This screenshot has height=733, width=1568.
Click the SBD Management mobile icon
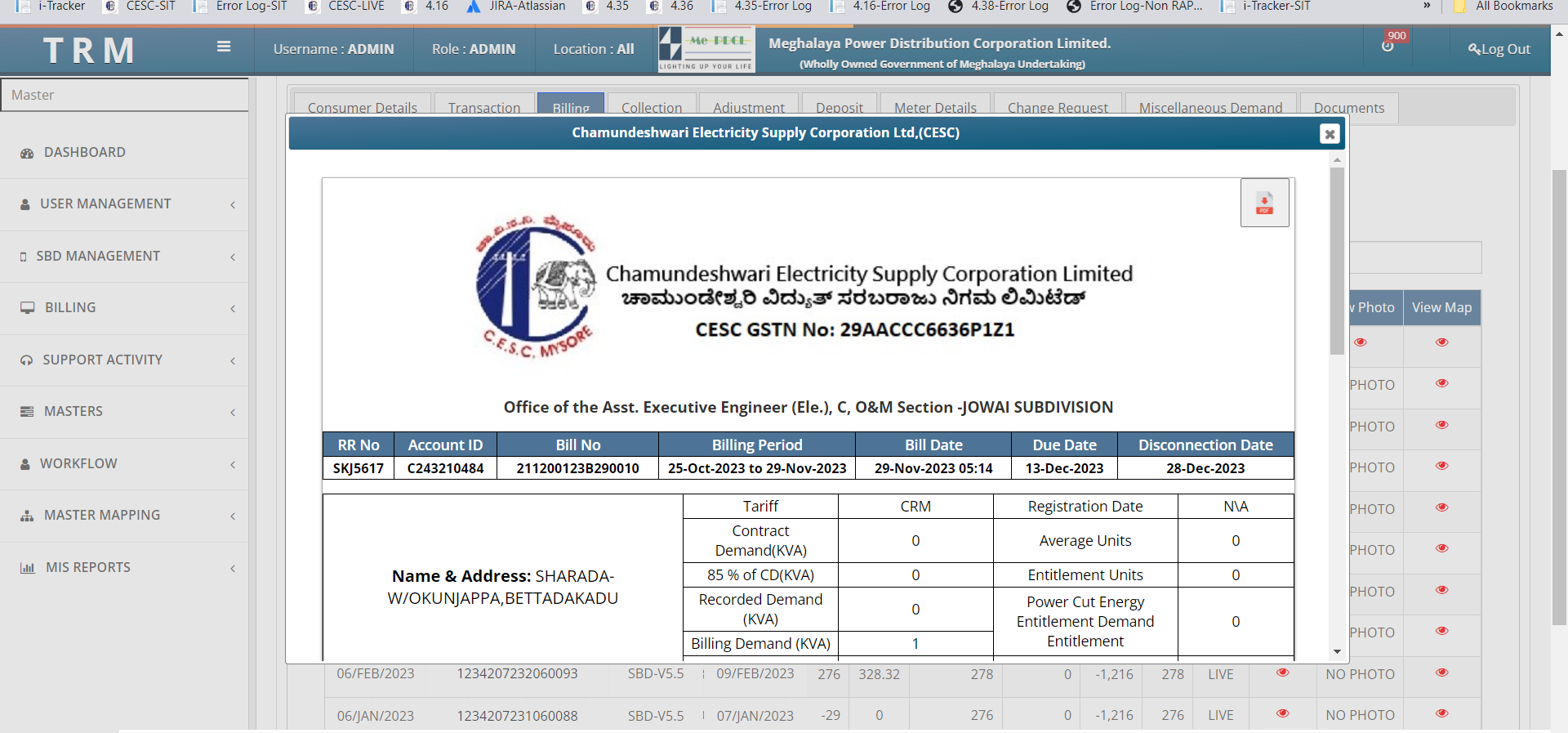tap(24, 257)
